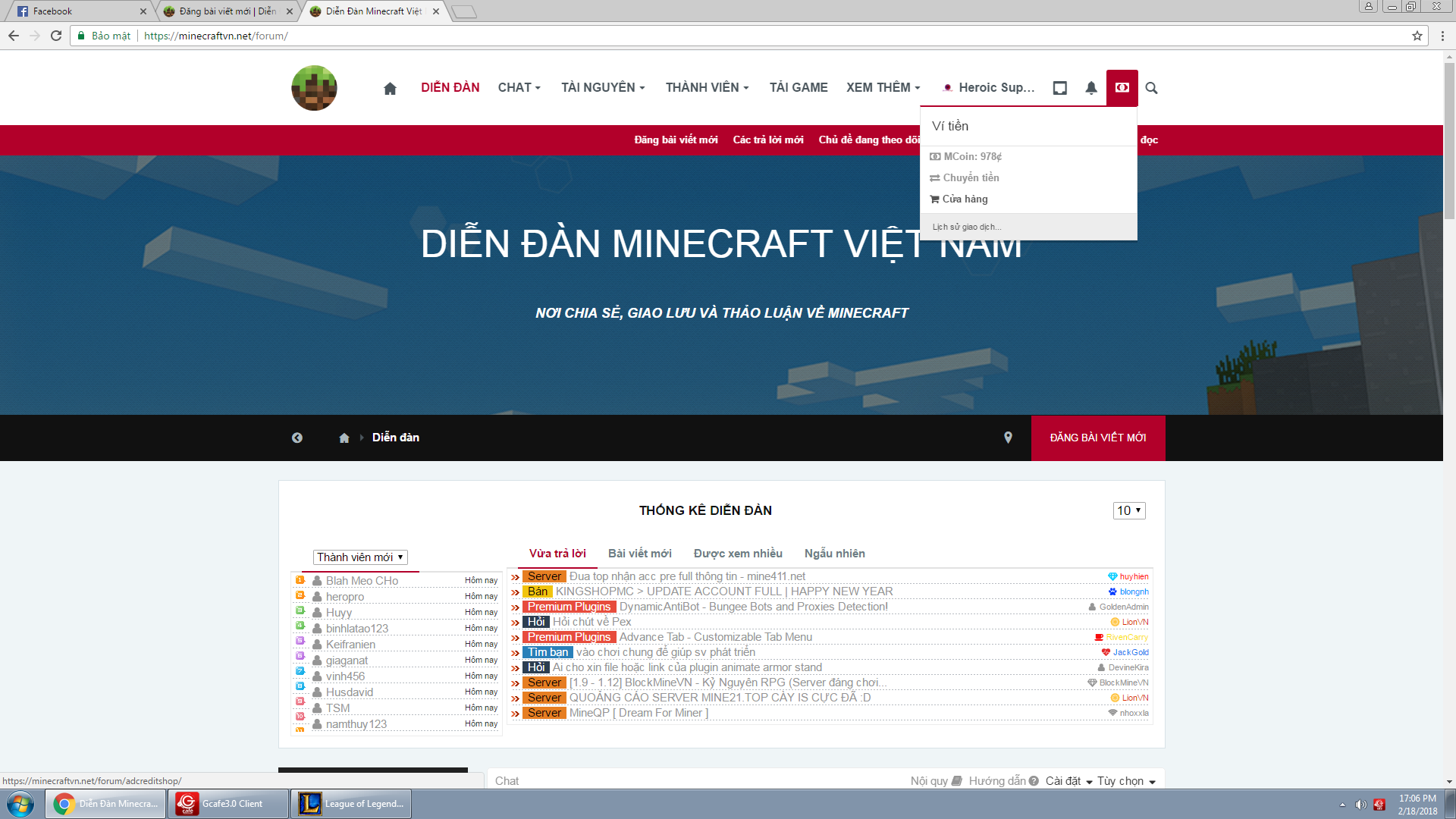Open League of Legends in the taskbar
This screenshot has width=1456, height=819.
pos(351,804)
